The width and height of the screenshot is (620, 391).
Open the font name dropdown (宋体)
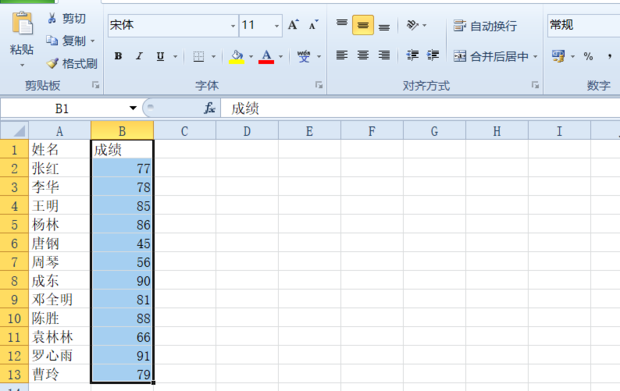pos(233,26)
